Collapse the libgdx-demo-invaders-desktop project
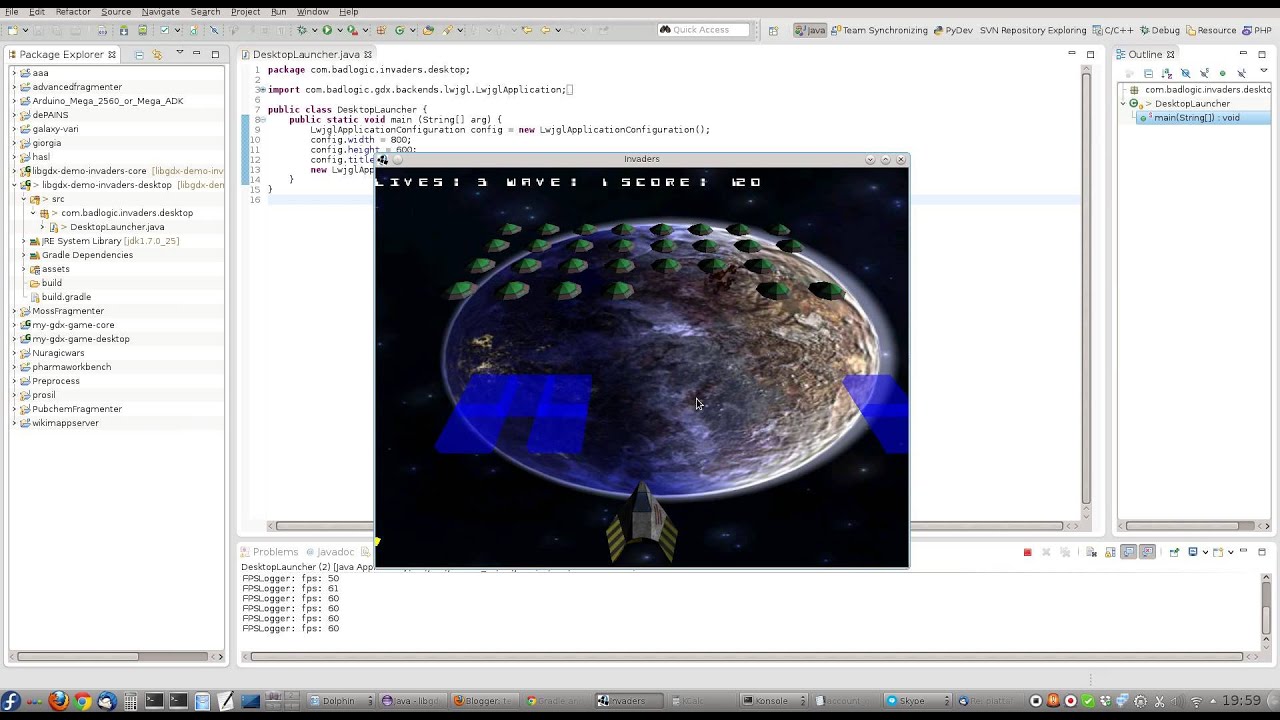This screenshot has width=1280, height=720. (x=14, y=185)
